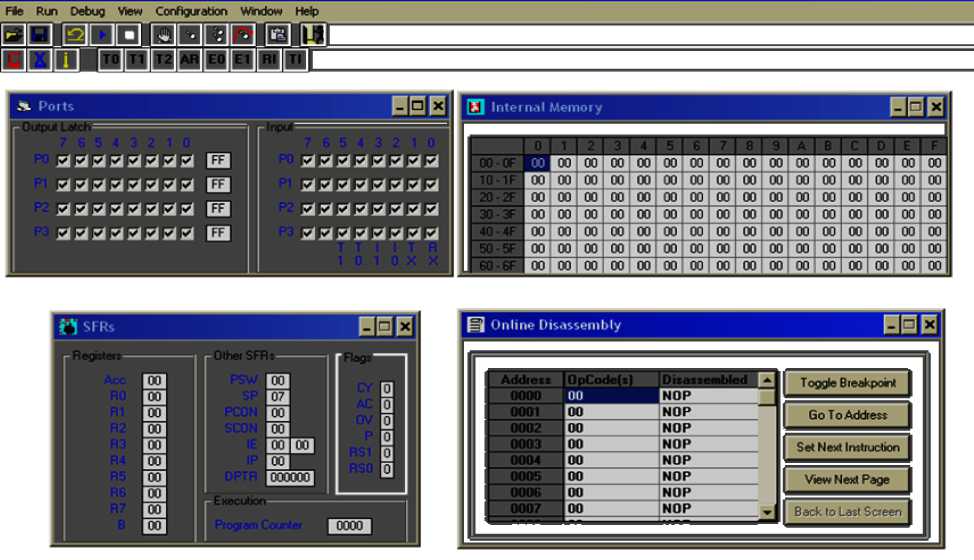The height and width of the screenshot is (560, 974).
Task: Click the blue floppy disk save icon
Action: (x=40, y=35)
